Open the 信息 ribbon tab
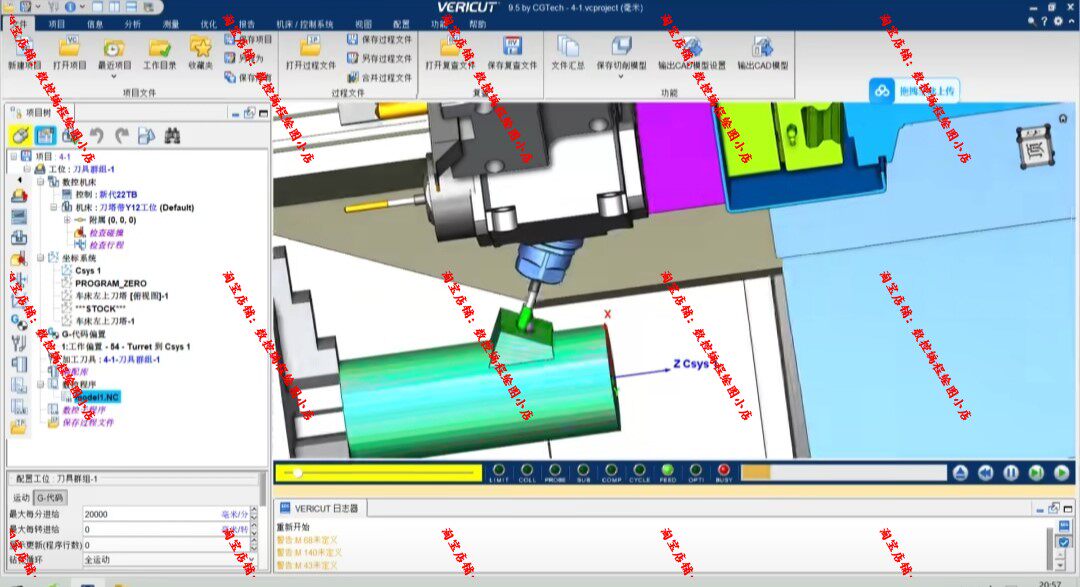The width and height of the screenshot is (1080, 587). pyautogui.click(x=94, y=24)
